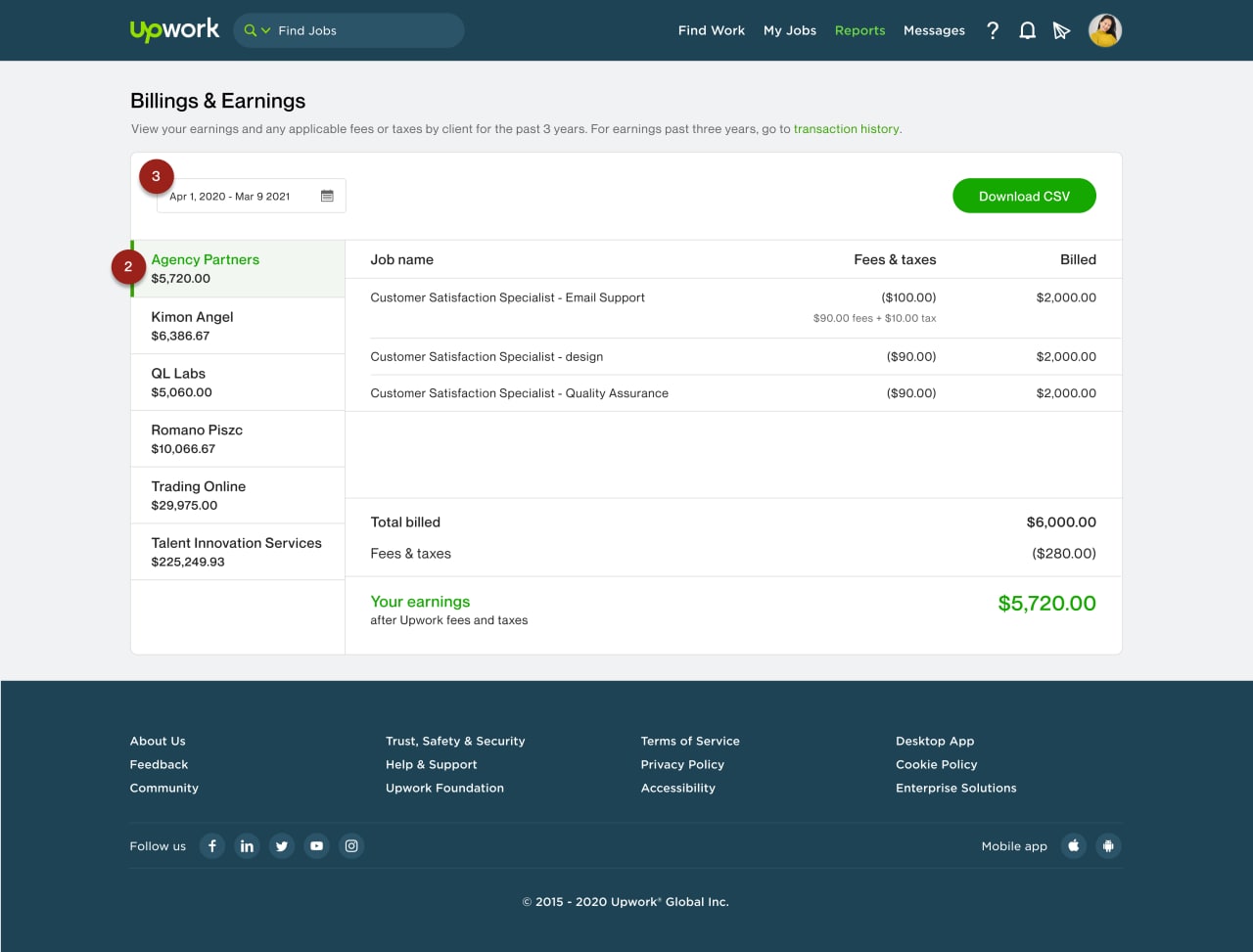Open the transaction history link
This screenshot has height=952, width=1253.
click(x=846, y=129)
